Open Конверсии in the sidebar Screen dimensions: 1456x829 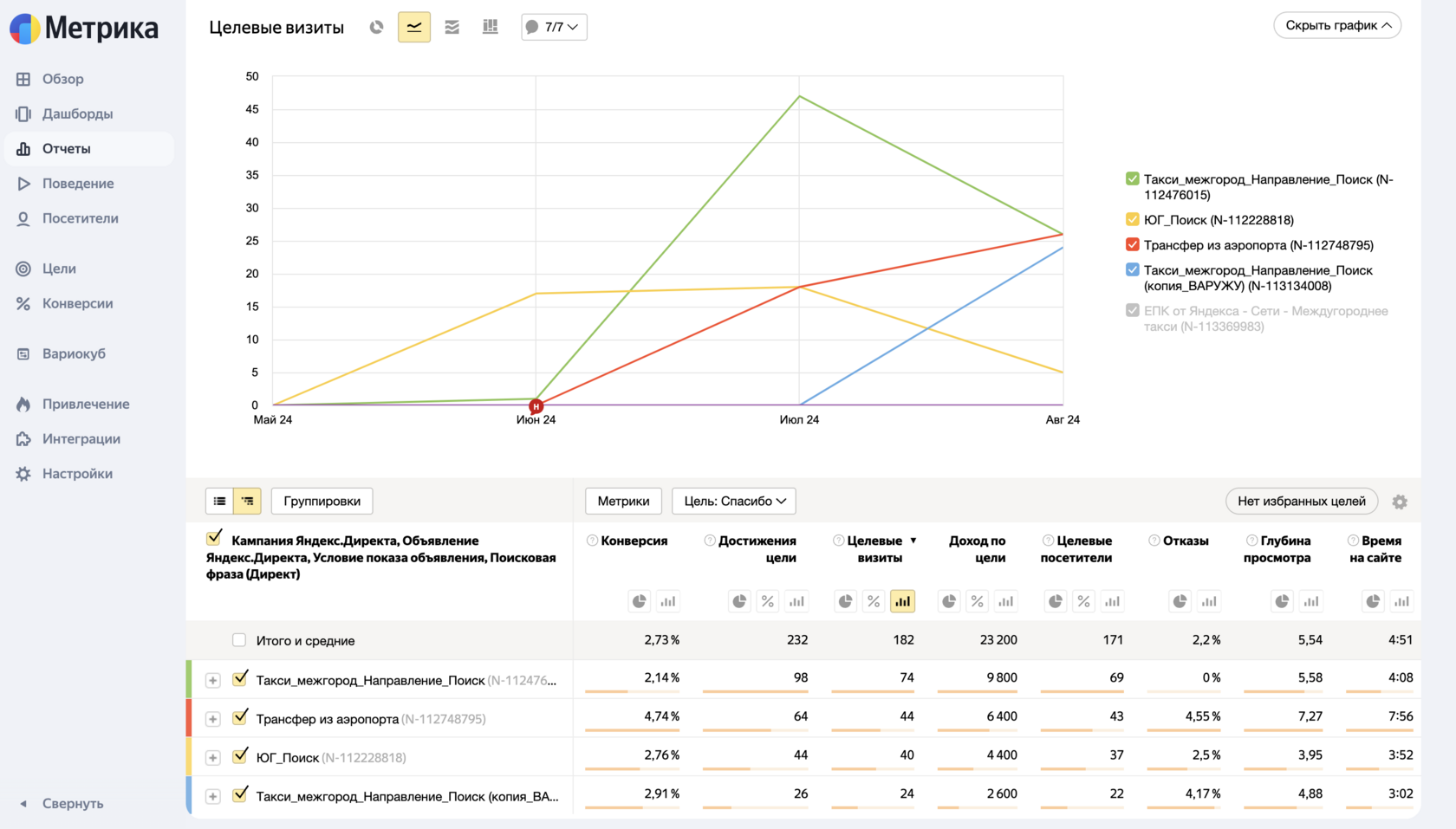77,303
